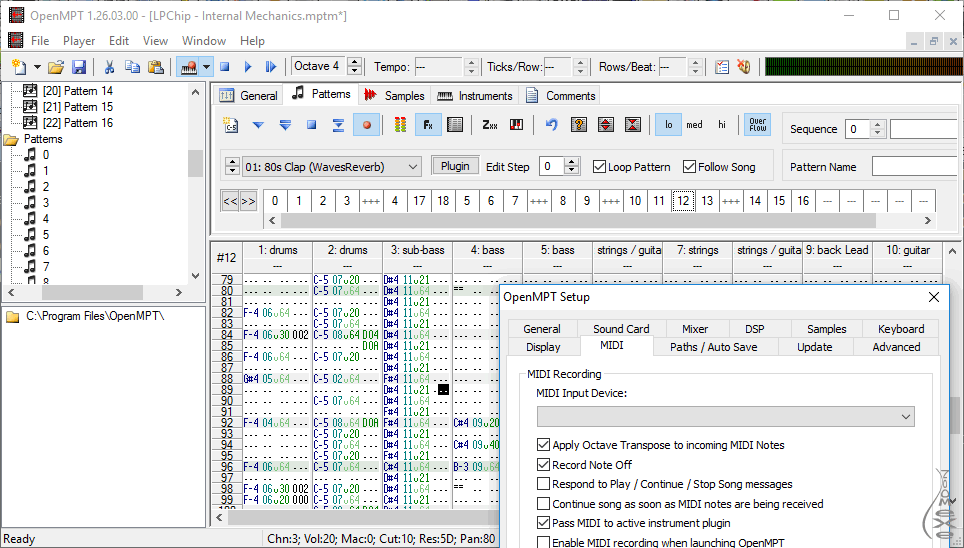Toggle the VU meters icon
The image size is (964, 548).
point(400,125)
